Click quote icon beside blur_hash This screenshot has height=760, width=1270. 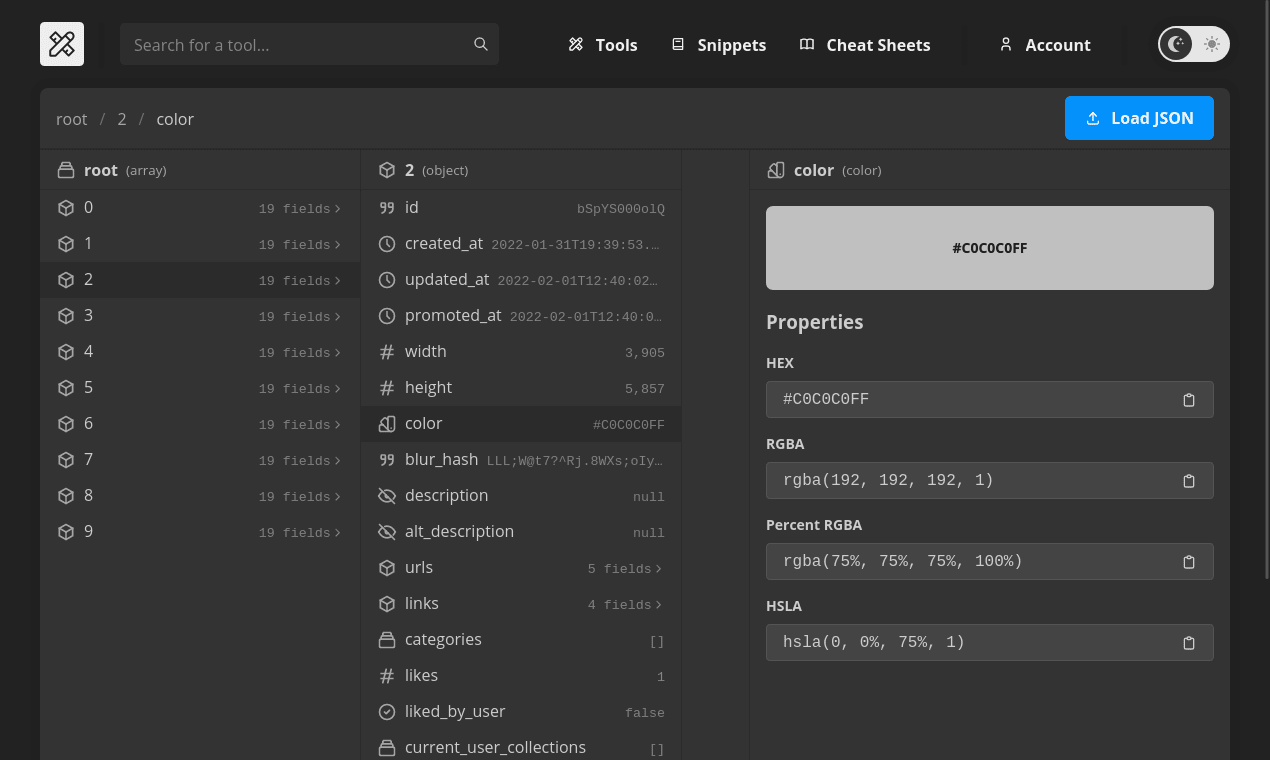point(387,460)
